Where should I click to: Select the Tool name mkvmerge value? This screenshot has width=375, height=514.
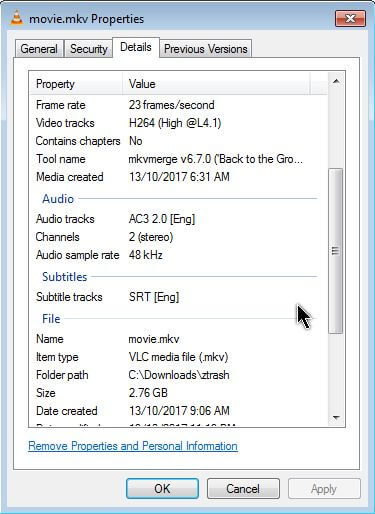point(216,159)
